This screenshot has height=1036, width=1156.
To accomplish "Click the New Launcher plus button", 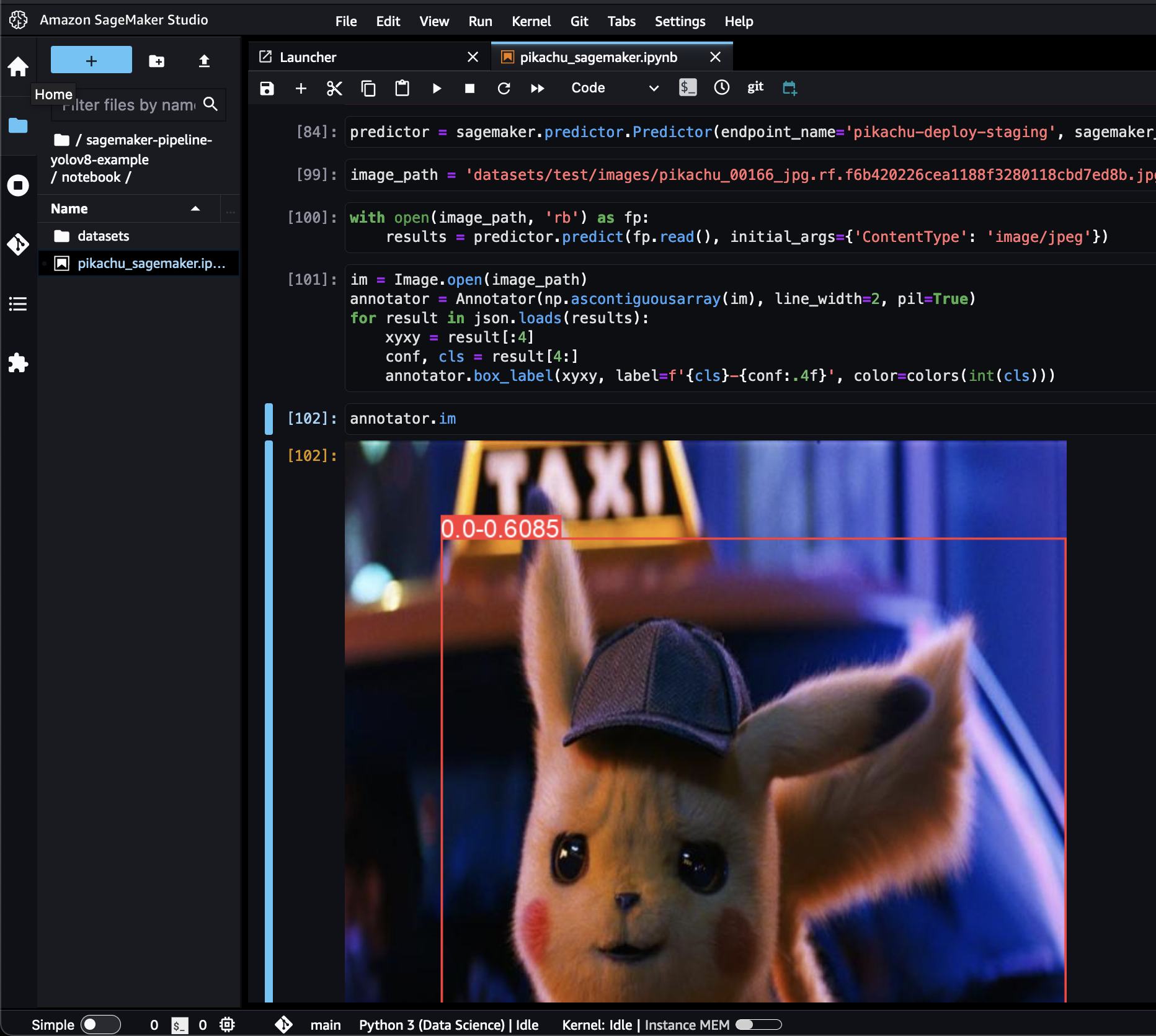I will (x=91, y=60).
